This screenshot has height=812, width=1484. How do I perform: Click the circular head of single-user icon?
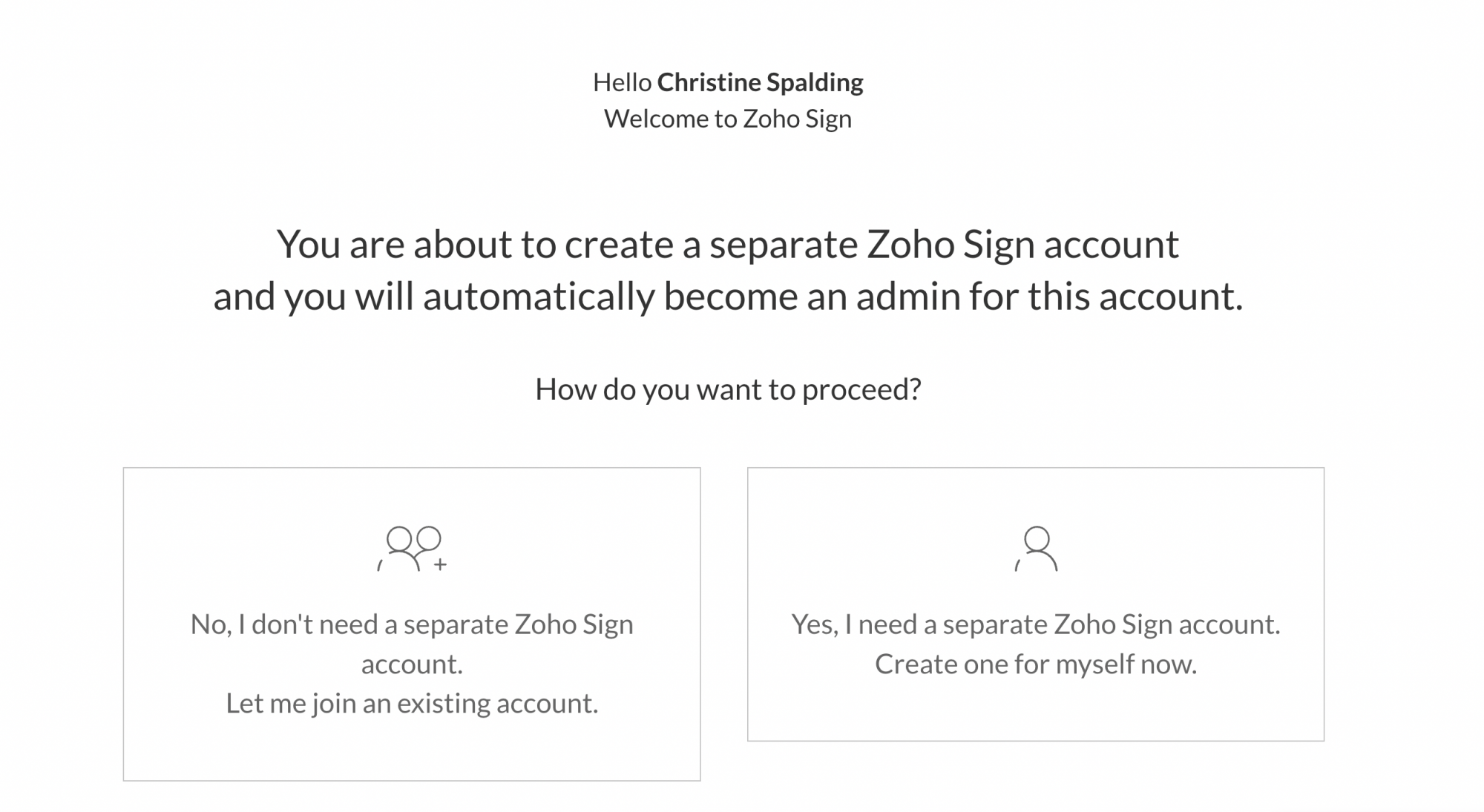tap(1037, 539)
